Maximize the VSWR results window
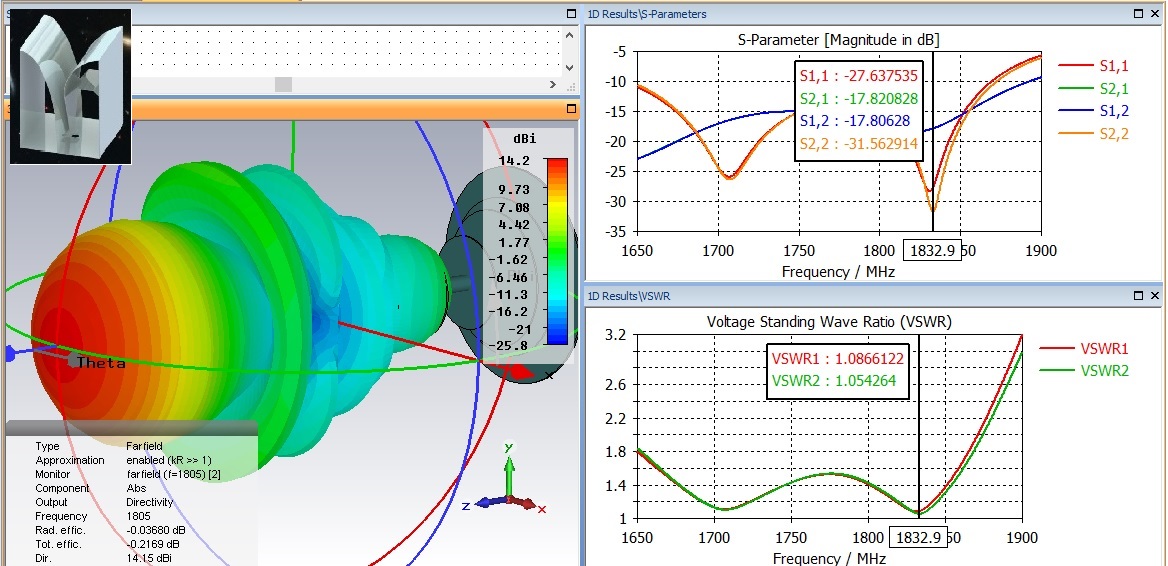1168x566 pixels. (1139, 296)
